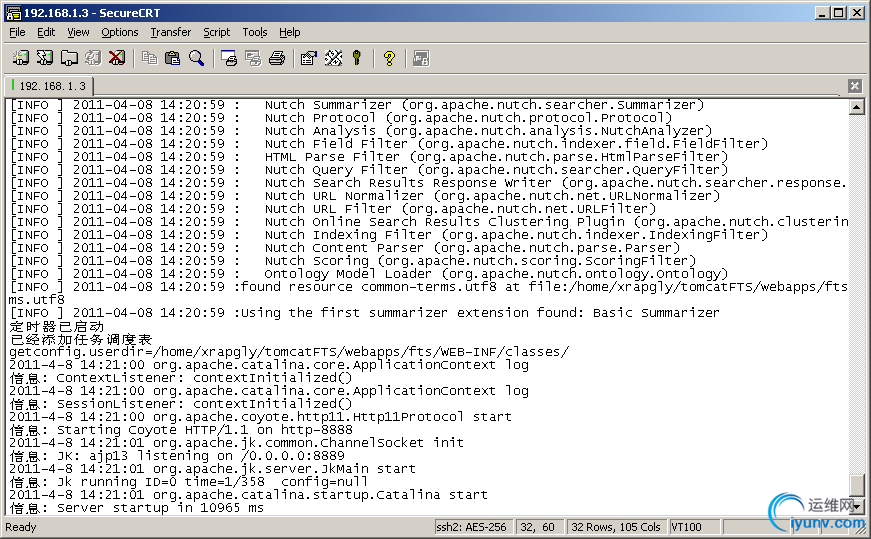
Task: Open the Transfer menu
Action: (171, 32)
